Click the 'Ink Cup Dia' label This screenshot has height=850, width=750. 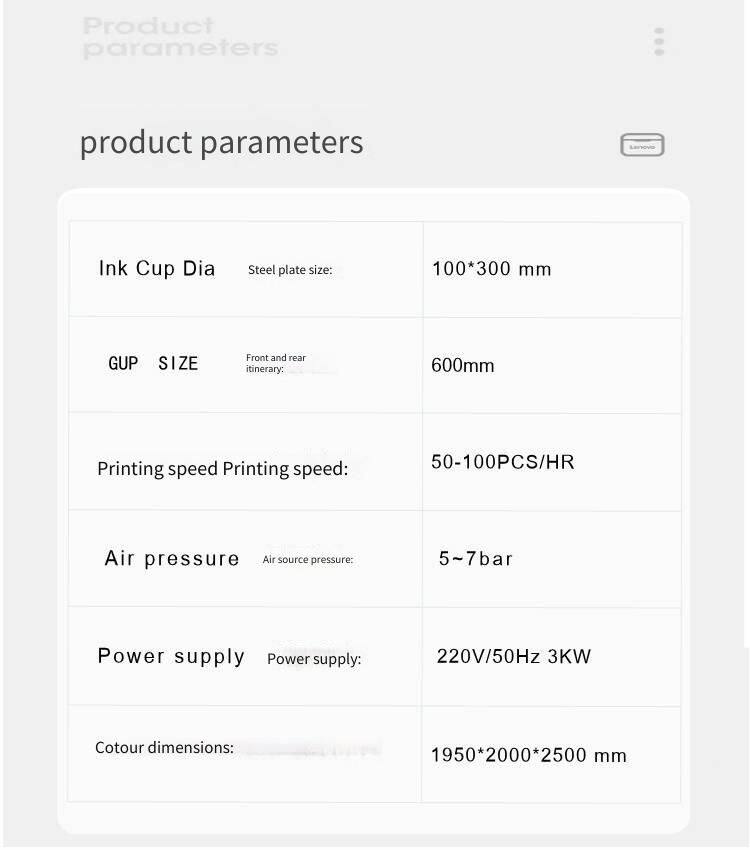point(157,268)
